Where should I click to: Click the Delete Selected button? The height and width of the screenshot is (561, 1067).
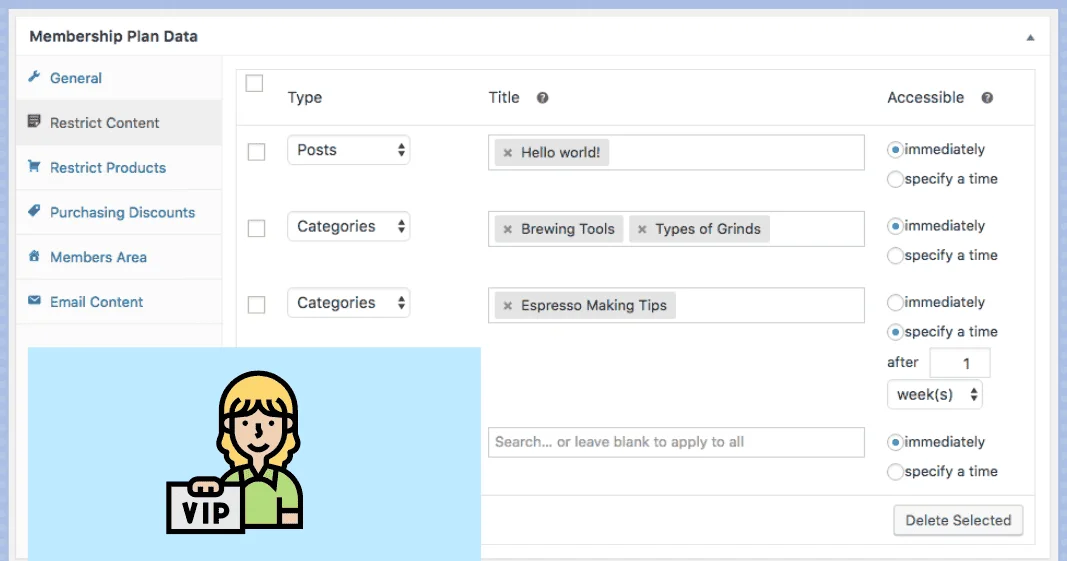coord(958,520)
